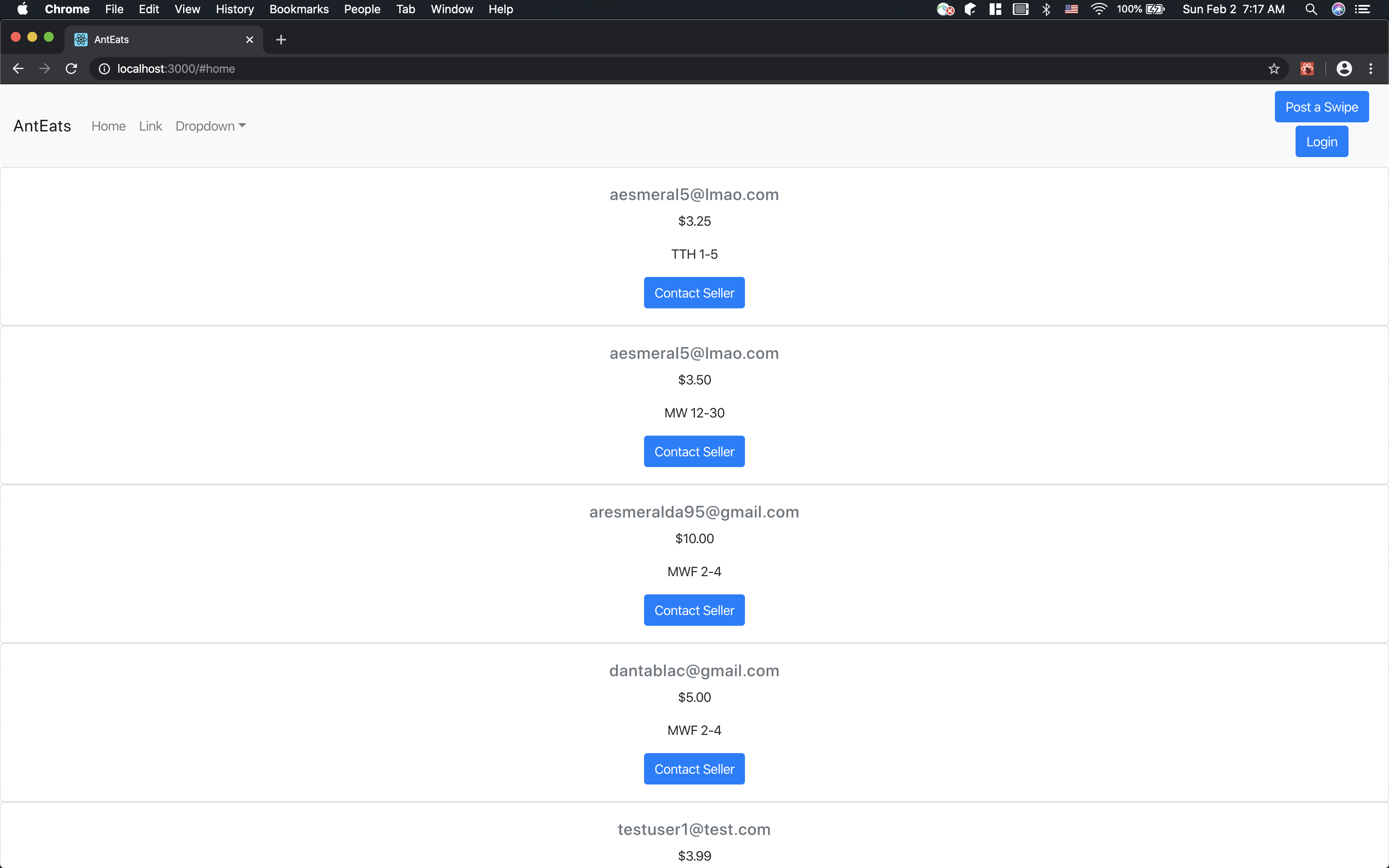Contact seller of the $10.00 listing

pos(694,610)
